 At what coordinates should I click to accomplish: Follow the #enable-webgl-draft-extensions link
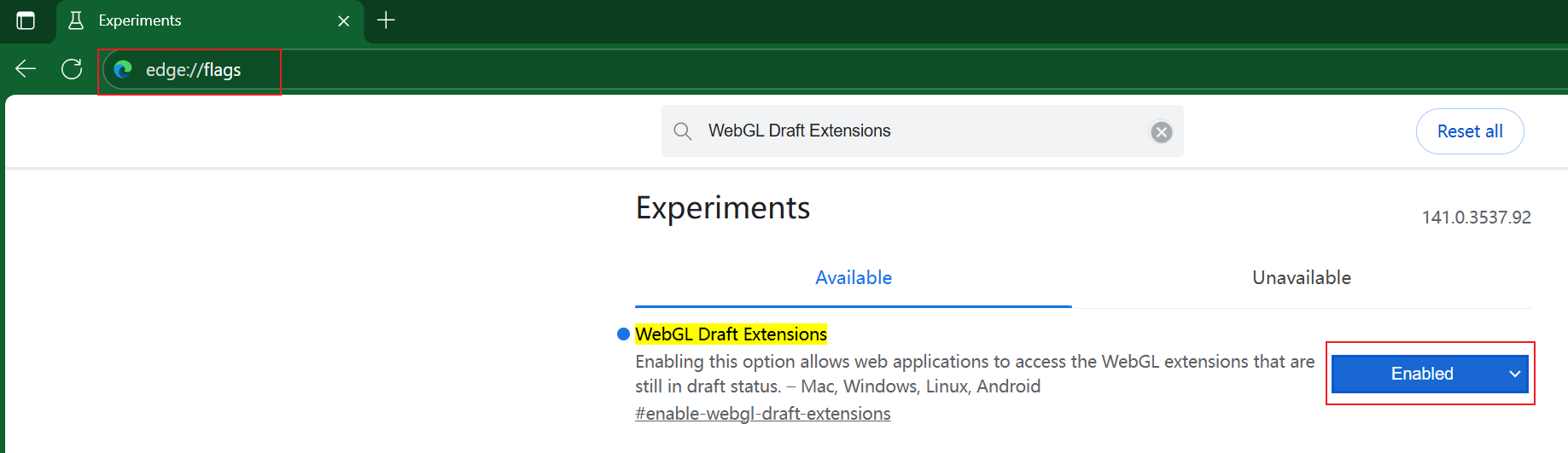762,414
